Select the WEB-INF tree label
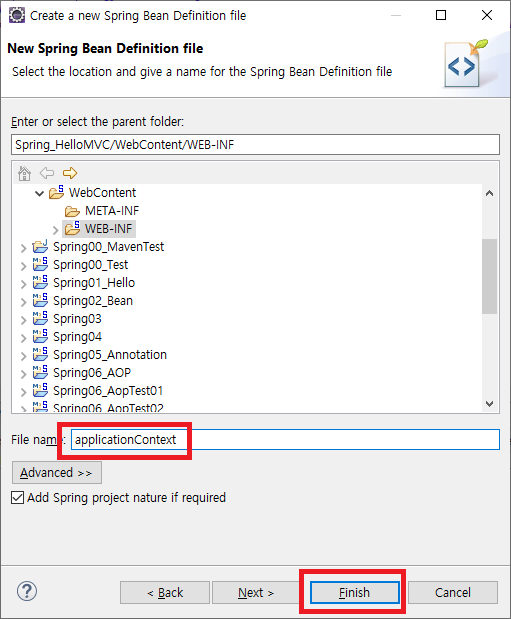This screenshot has height=619, width=511. pos(109,229)
